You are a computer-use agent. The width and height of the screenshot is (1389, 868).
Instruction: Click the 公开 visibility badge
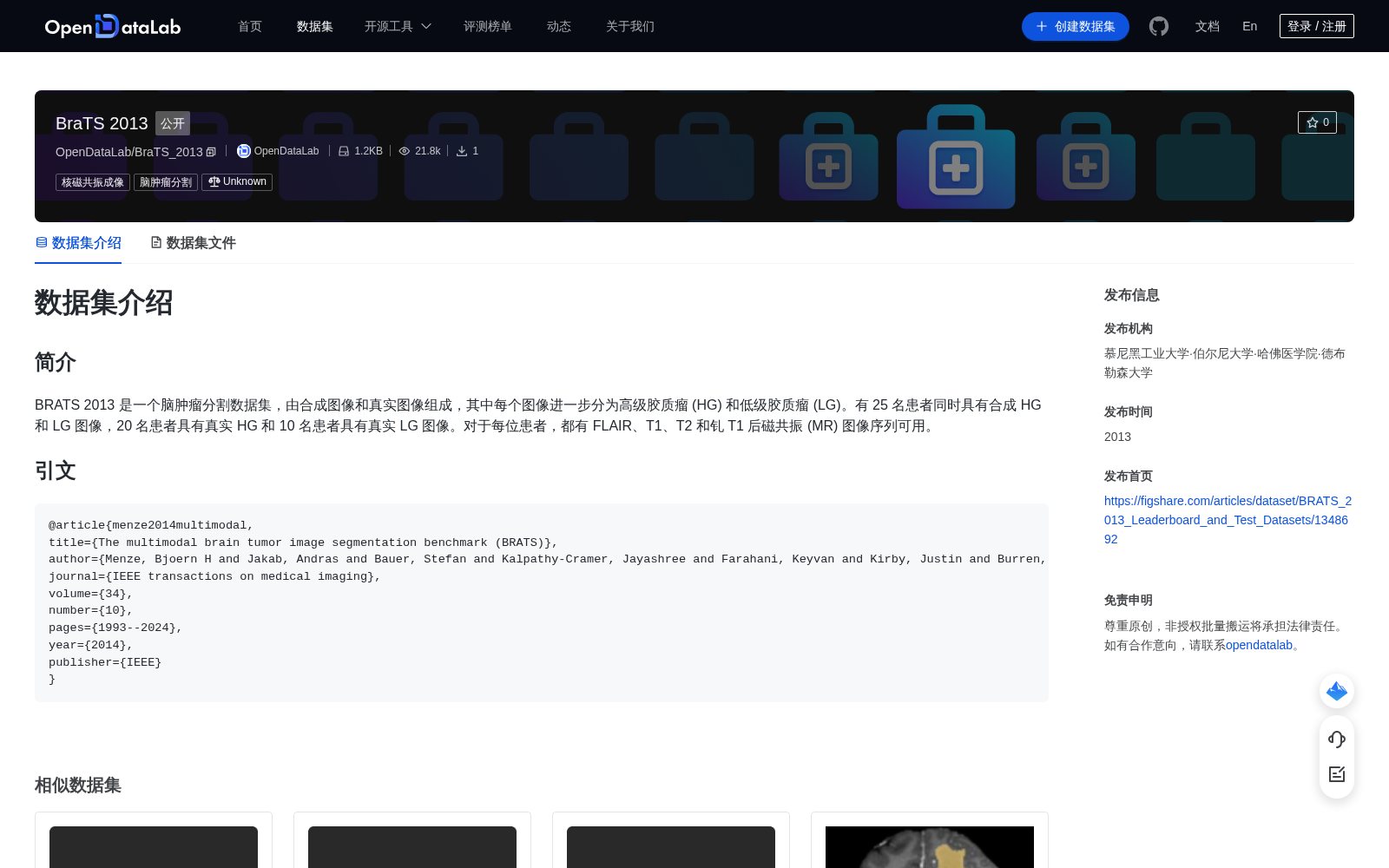[x=173, y=123]
